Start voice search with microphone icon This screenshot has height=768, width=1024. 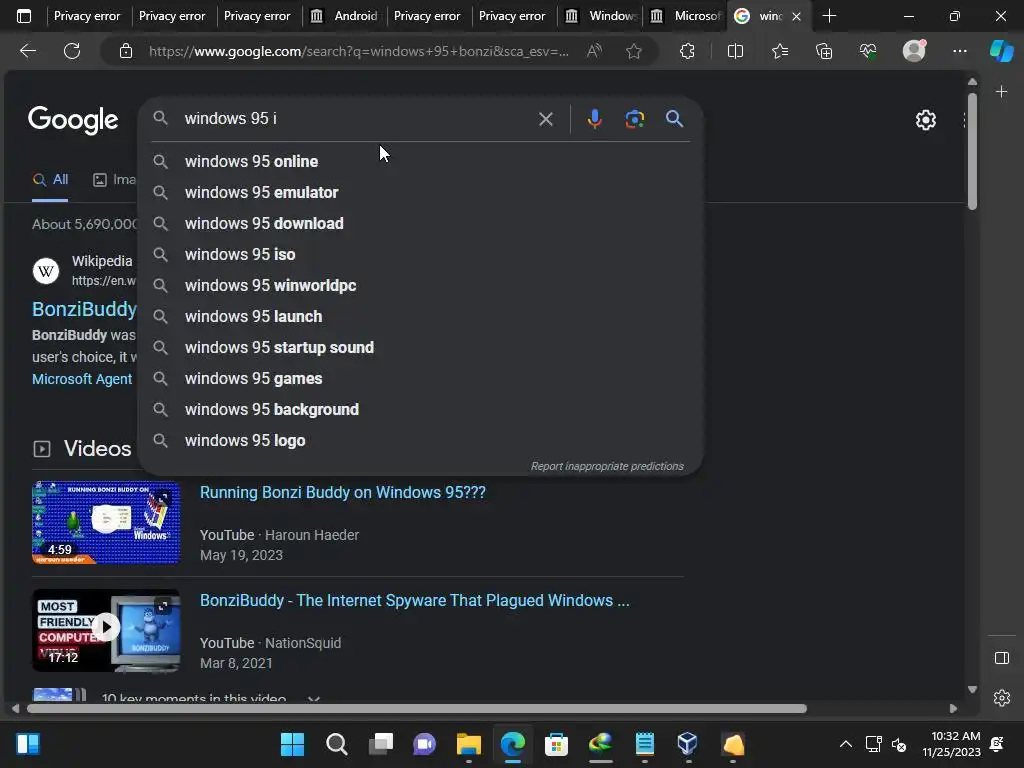click(x=594, y=119)
